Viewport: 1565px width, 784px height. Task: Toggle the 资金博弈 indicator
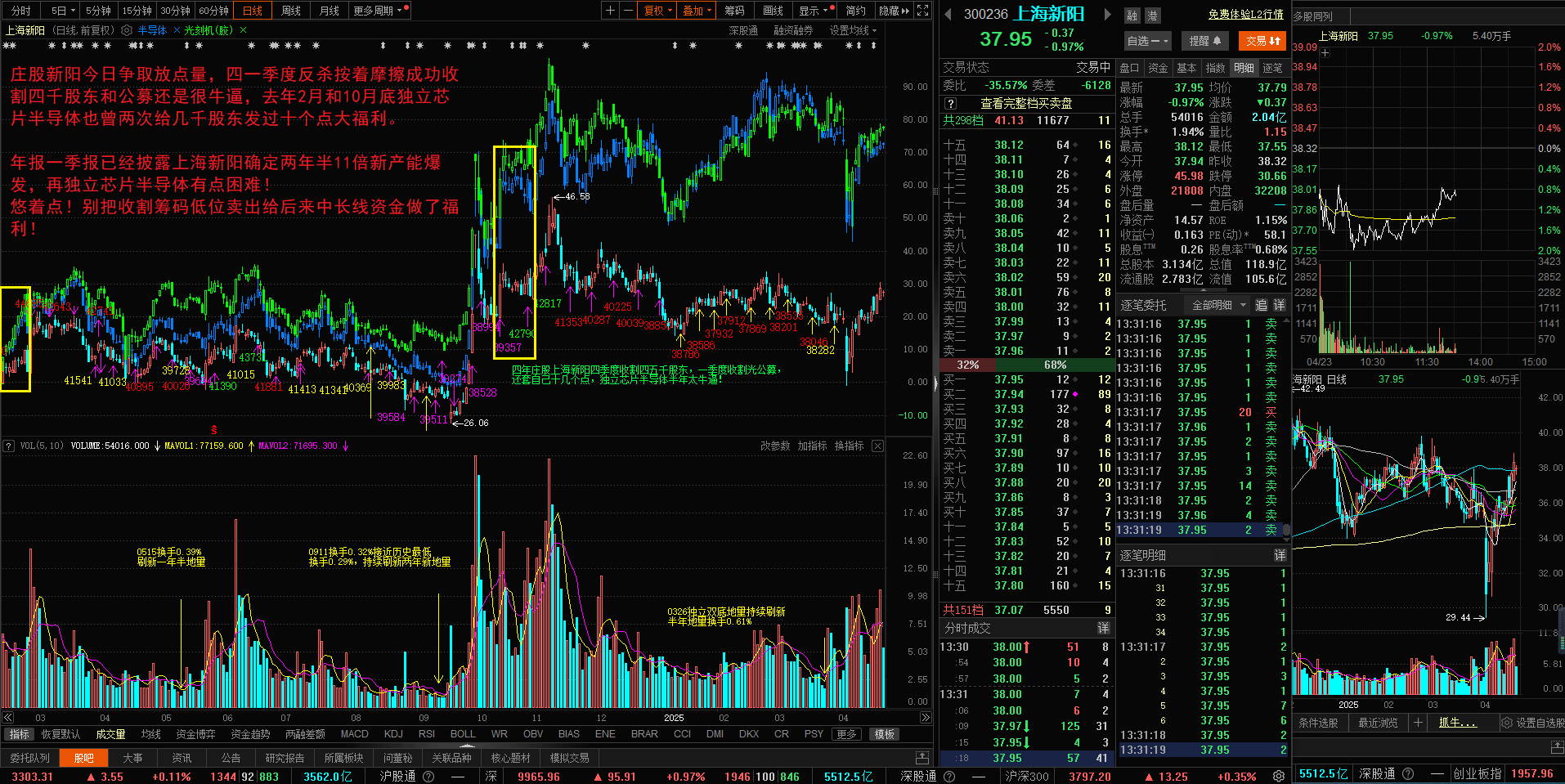(x=195, y=734)
